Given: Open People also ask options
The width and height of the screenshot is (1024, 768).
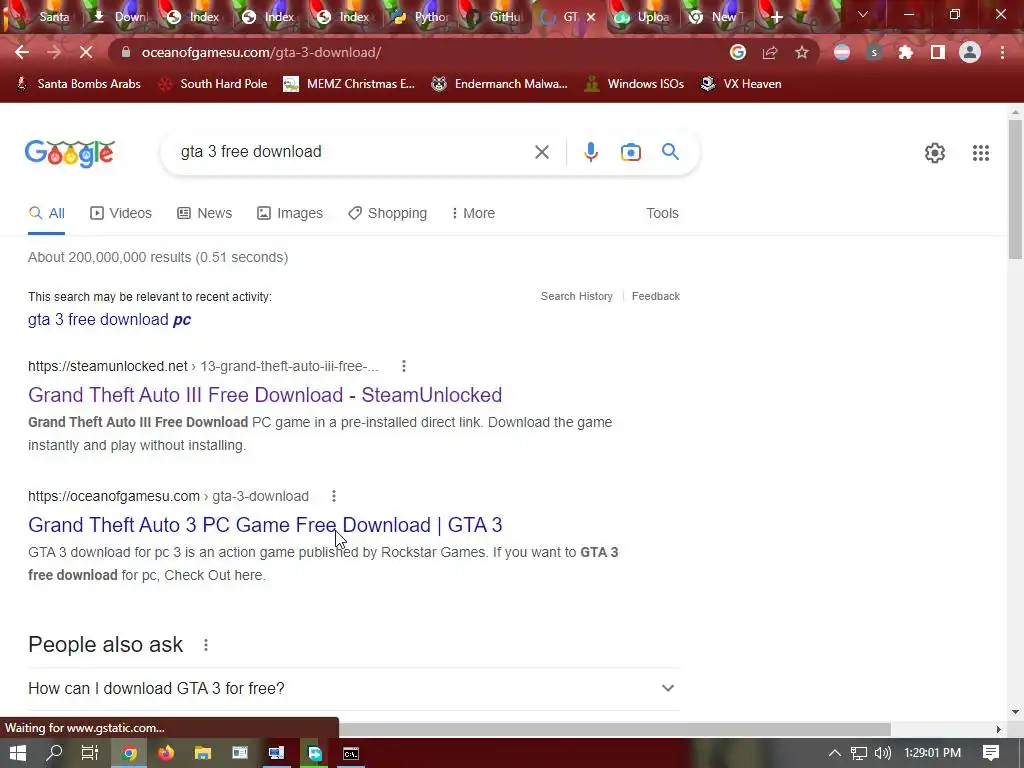Looking at the screenshot, I should pyautogui.click(x=206, y=645).
